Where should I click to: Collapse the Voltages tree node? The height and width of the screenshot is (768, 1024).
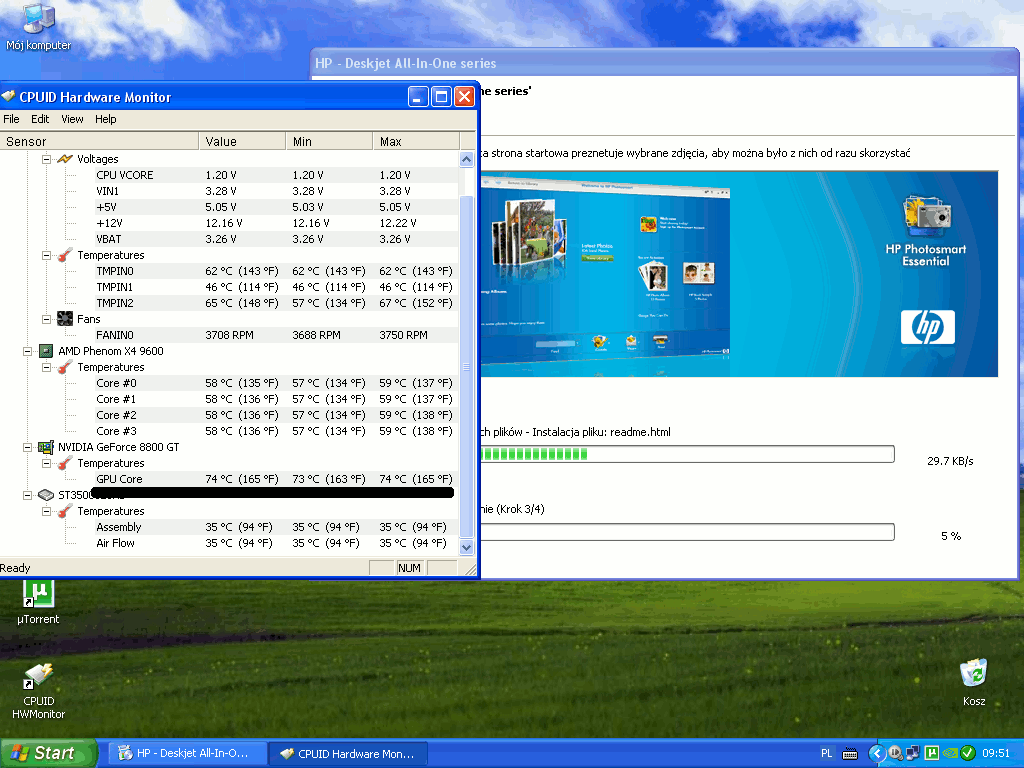click(46, 159)
